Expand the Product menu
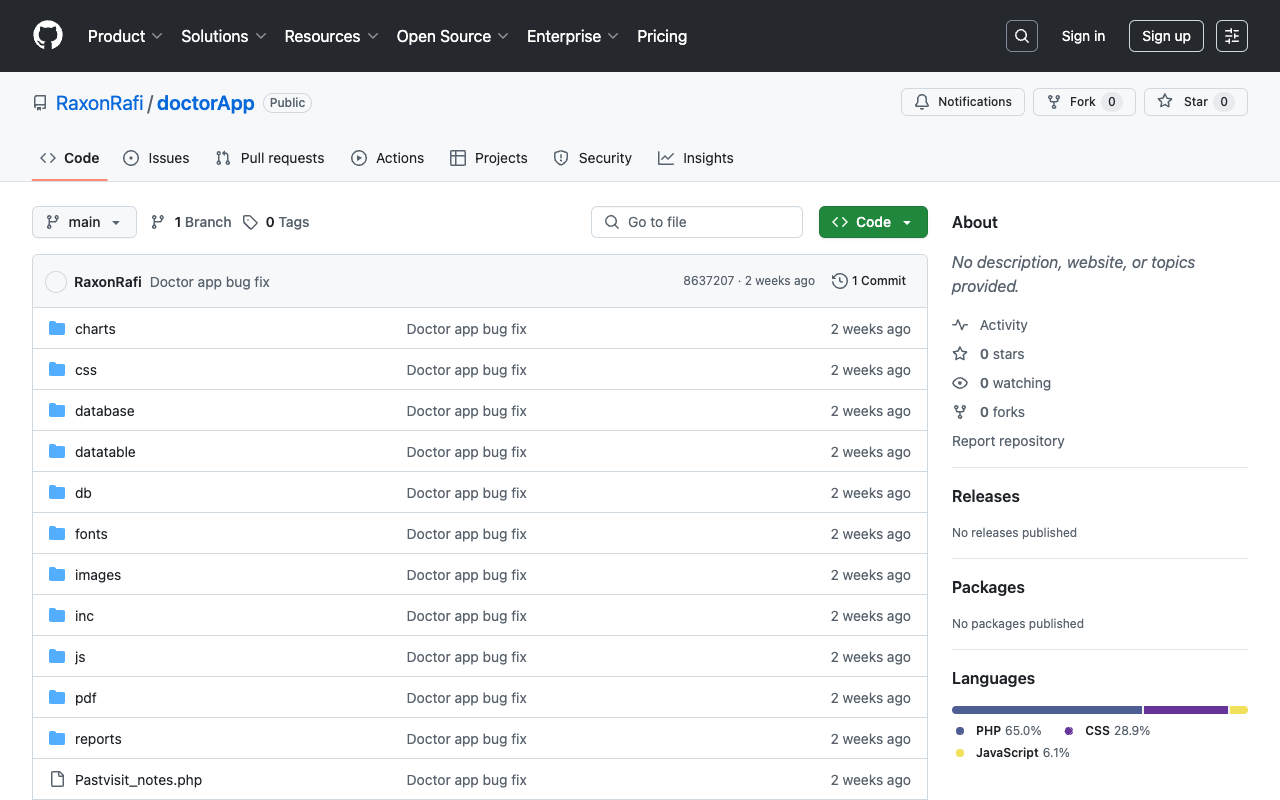This screenshot has height=800, width=1280. [x=125, y=36]
